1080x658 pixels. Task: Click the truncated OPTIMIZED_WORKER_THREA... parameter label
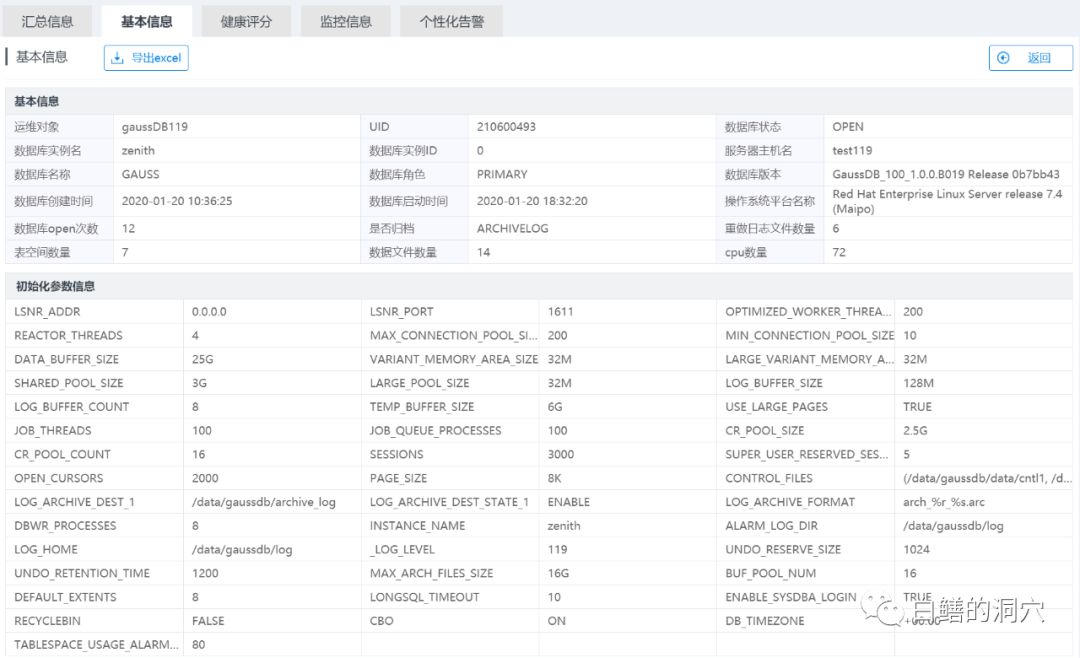(806, 312)
